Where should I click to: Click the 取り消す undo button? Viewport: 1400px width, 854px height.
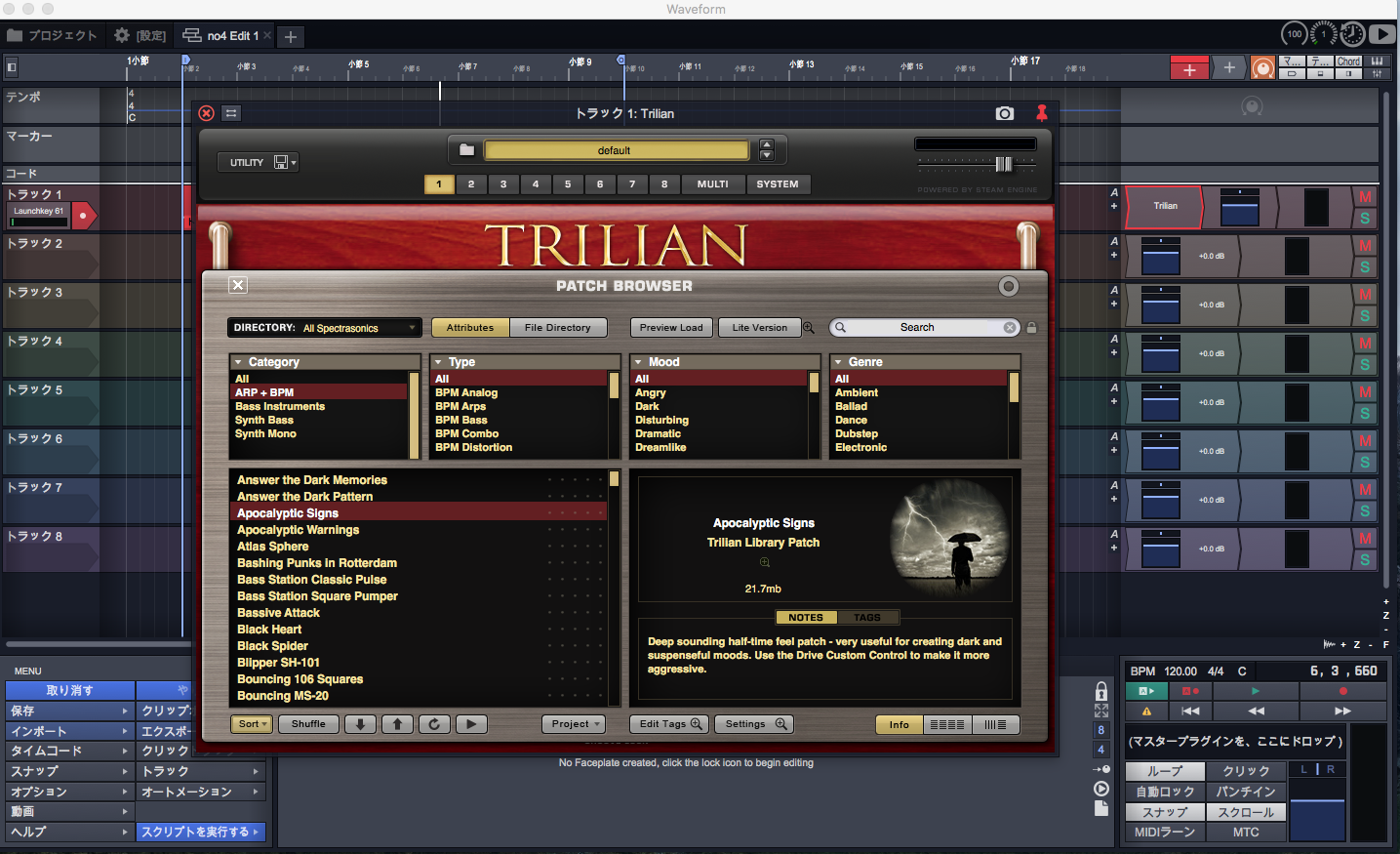click(69, 690)
